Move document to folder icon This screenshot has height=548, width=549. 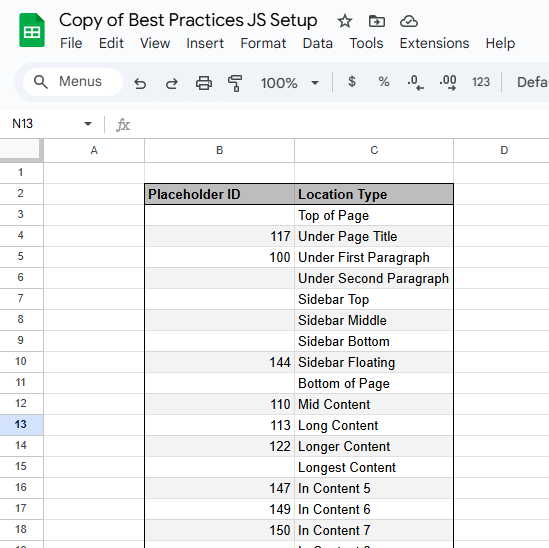click(x=377, y=21)
